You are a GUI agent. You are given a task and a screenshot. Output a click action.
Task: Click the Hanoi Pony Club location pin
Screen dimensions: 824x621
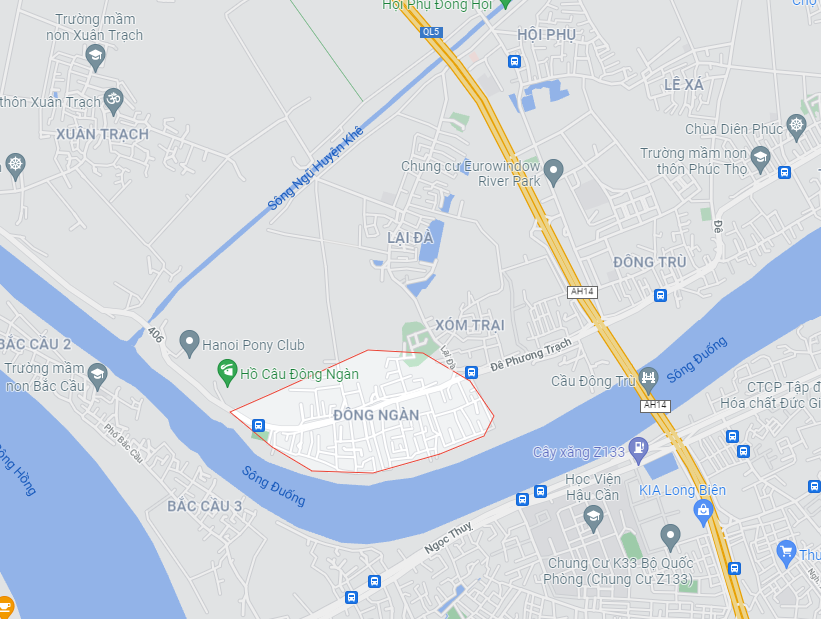(x=189, y=344)
